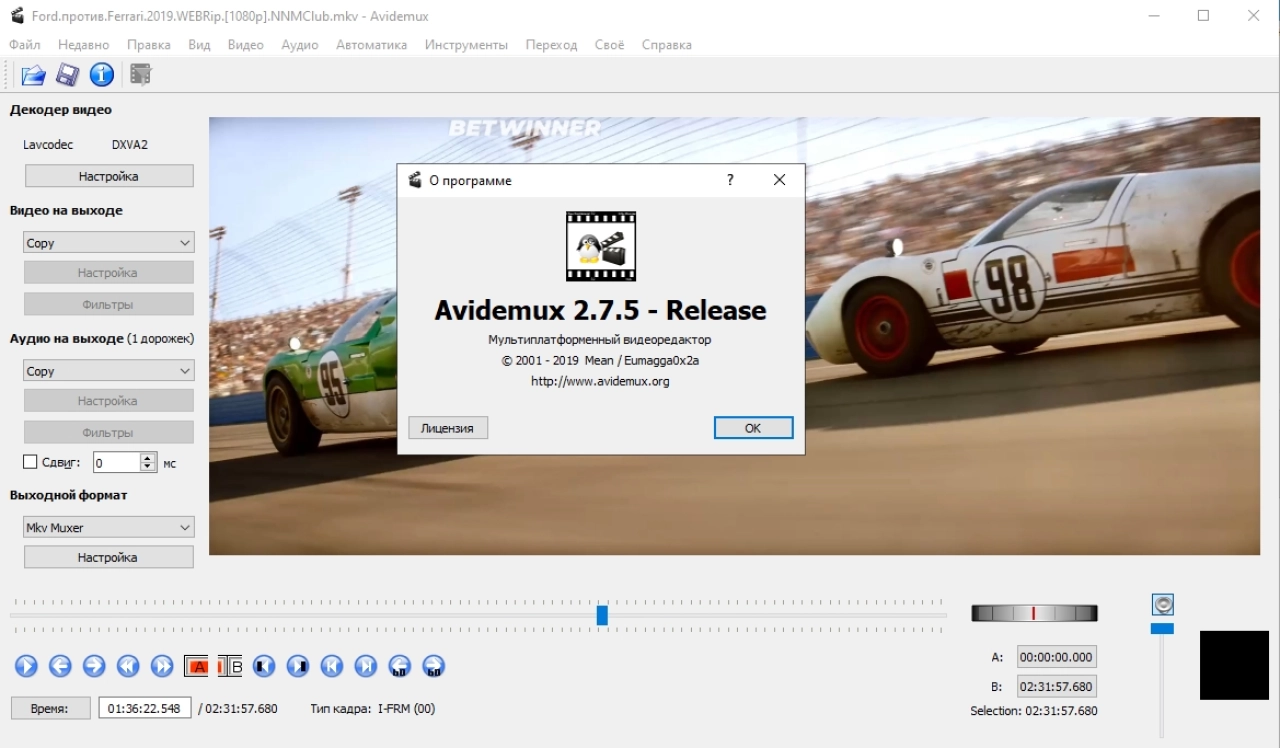The image size is (1280, 748).
Task: Start playback with the Play button
Action: point(27,666)
